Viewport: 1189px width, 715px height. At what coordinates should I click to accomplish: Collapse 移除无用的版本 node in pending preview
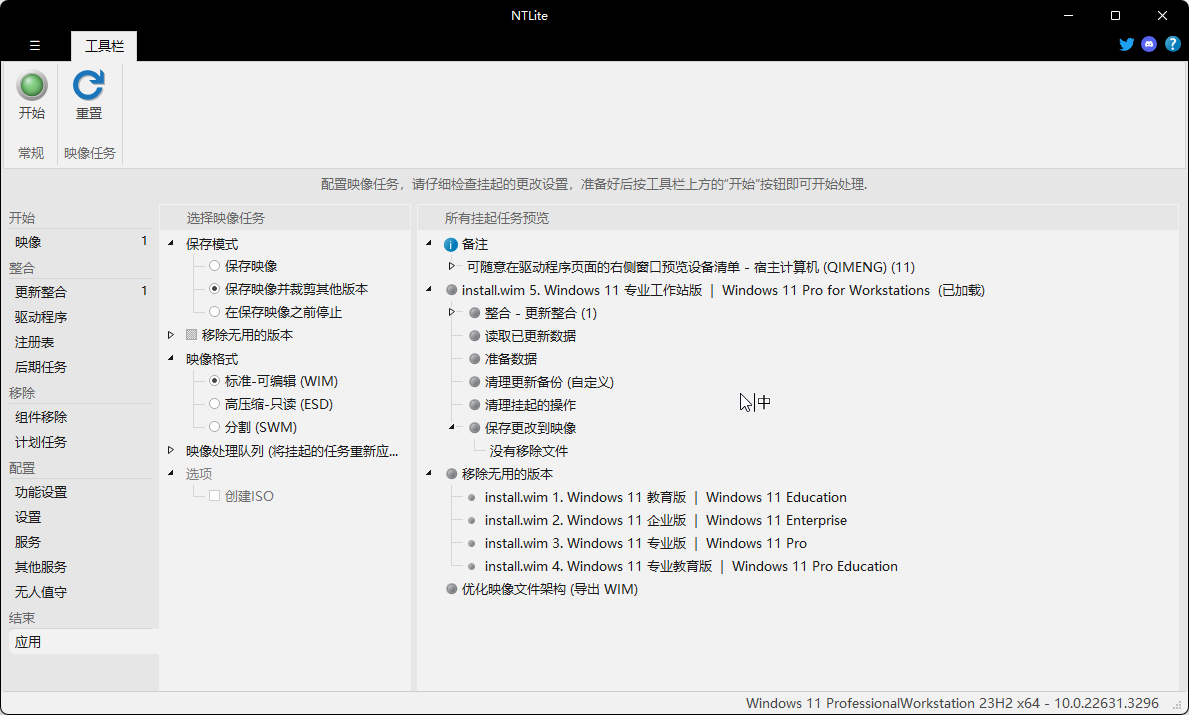429,473
